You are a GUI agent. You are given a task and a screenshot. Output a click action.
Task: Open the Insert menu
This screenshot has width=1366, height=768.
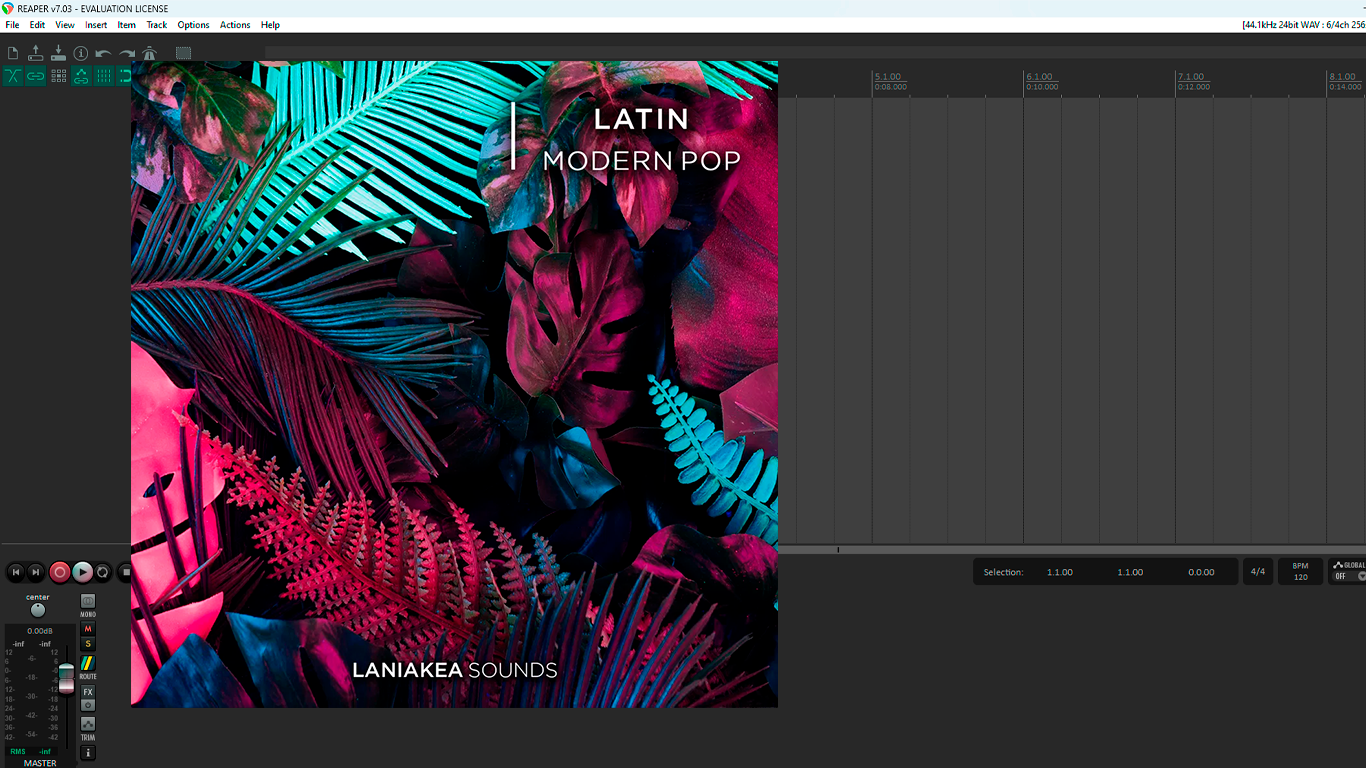click(96, 25)
